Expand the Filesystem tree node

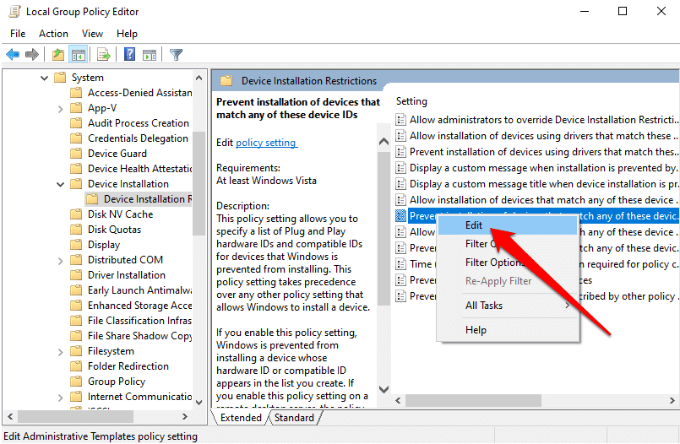coord(60,352)
